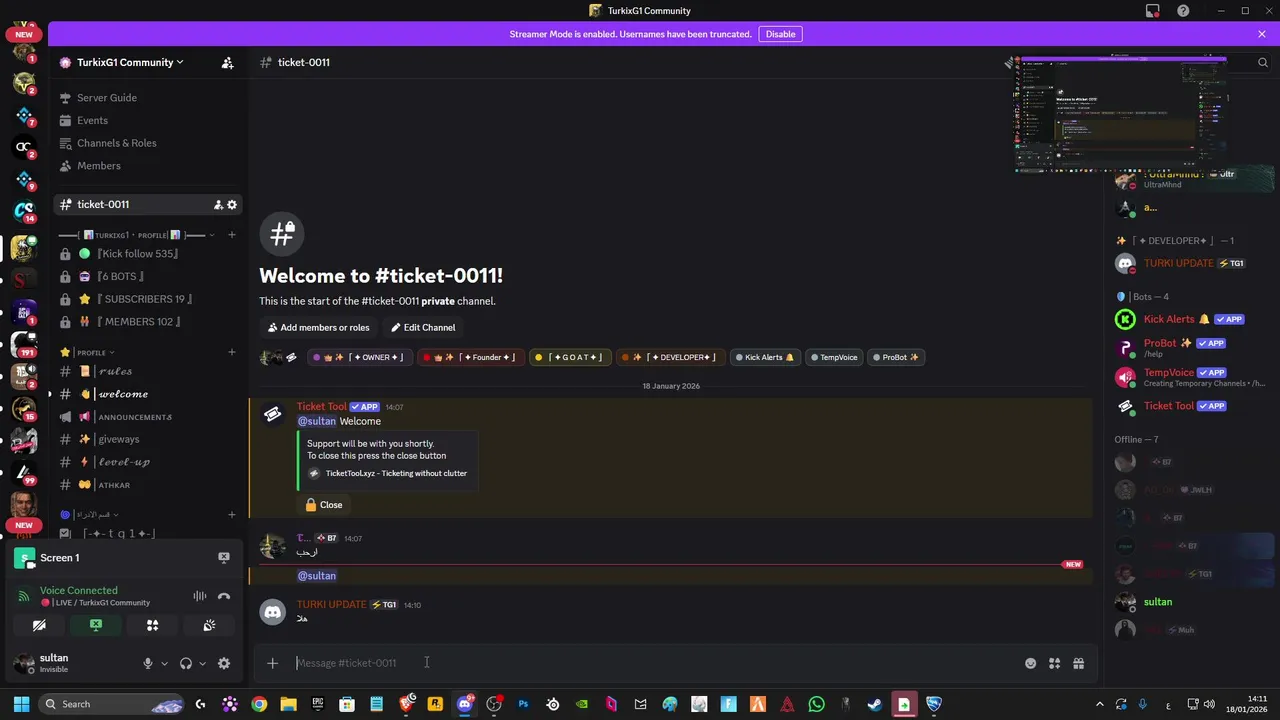Open the TicketTool.xyz footer link
This screenshot has height=720, width=1280.
tap(396, 473)
